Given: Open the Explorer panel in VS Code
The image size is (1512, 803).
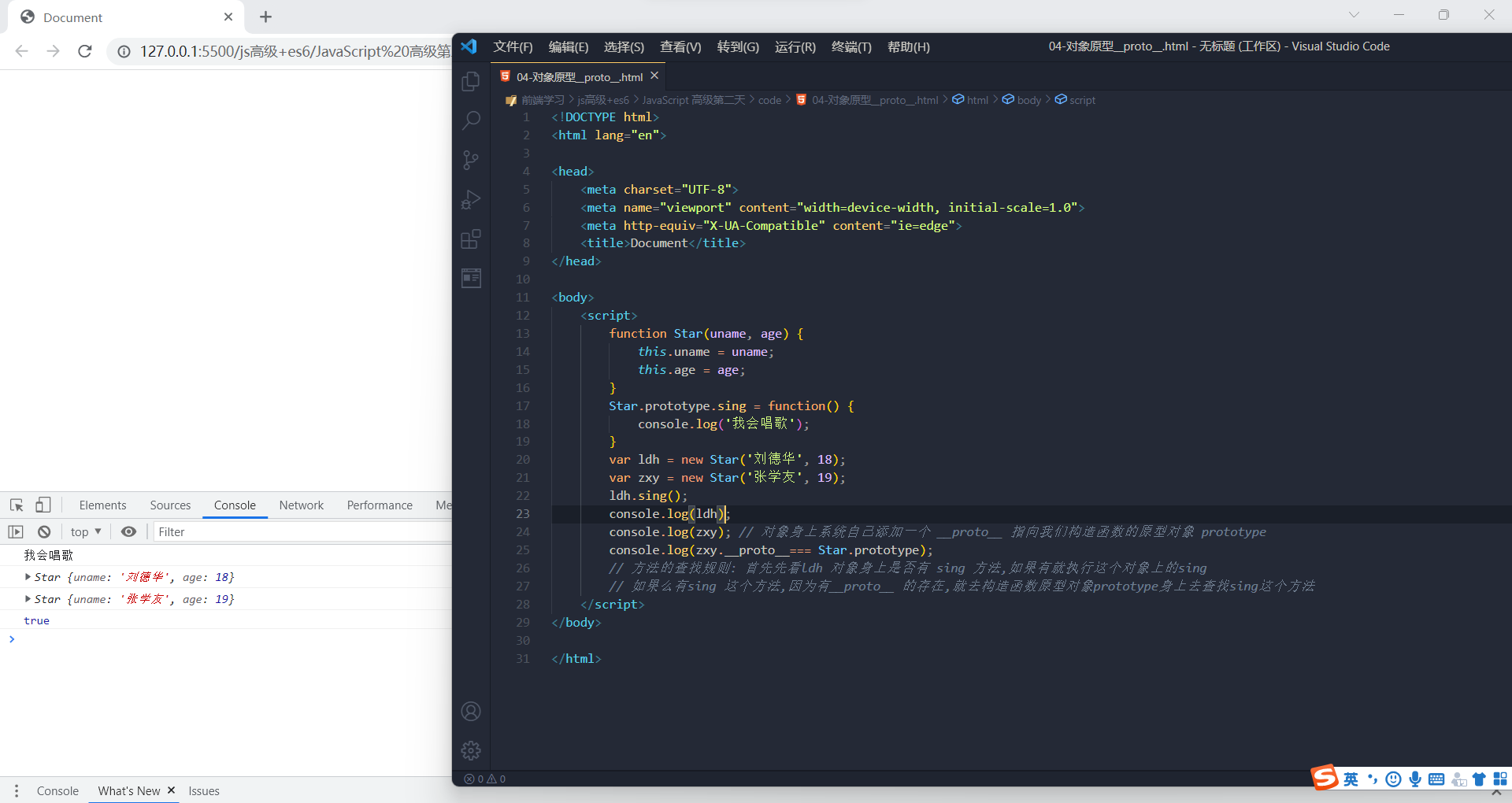Looking at the screenshot, I should pos(470,80).
